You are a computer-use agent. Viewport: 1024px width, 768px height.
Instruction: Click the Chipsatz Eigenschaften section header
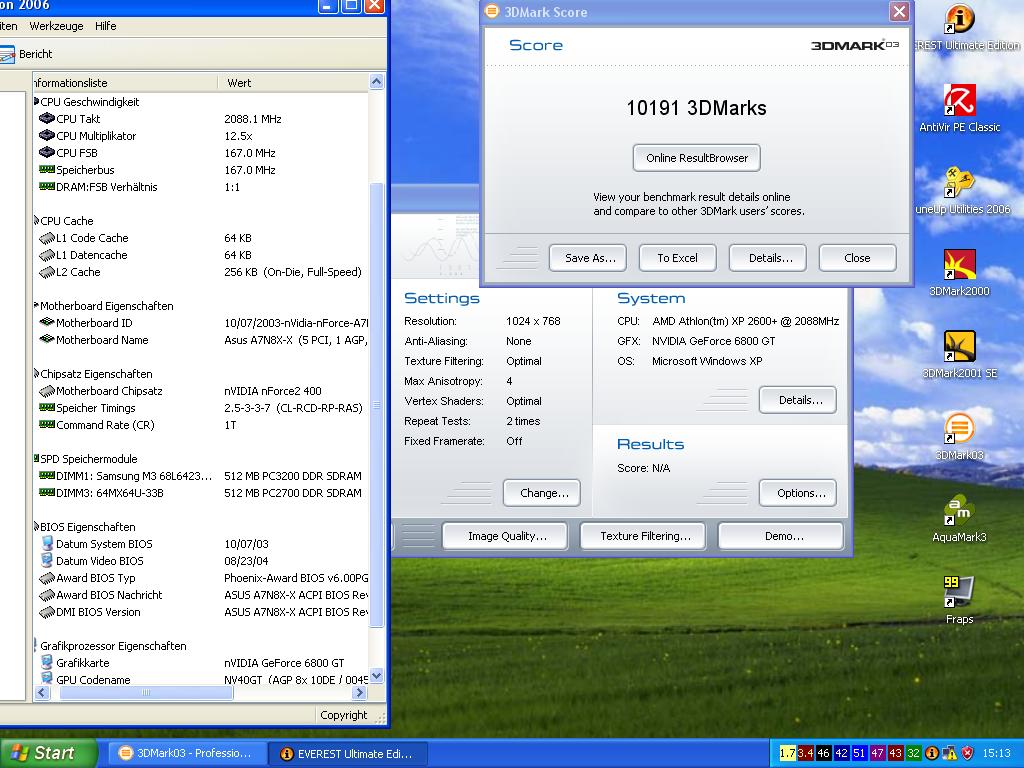[x=95, y=374]
